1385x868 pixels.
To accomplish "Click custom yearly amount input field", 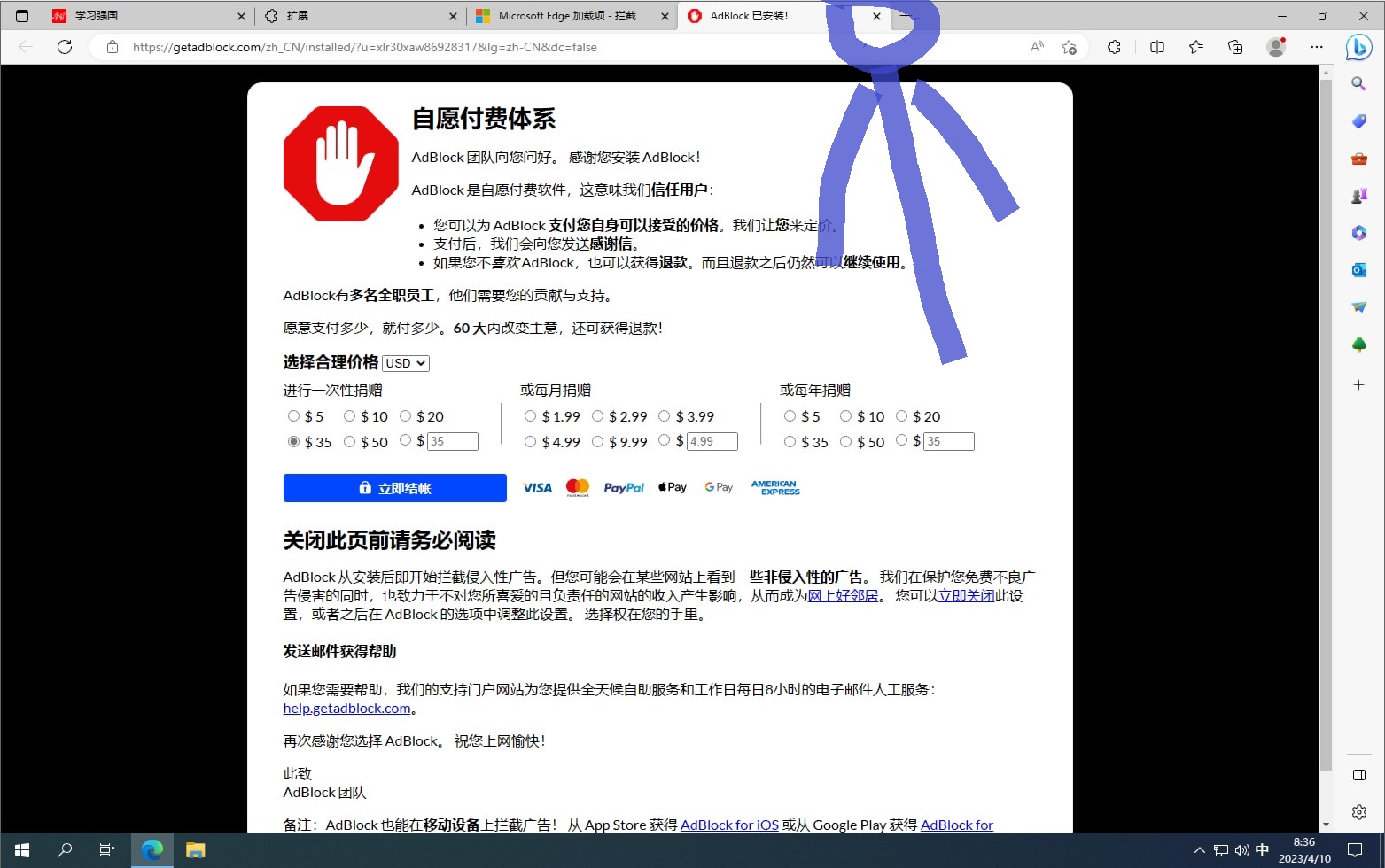I will 948,441.
